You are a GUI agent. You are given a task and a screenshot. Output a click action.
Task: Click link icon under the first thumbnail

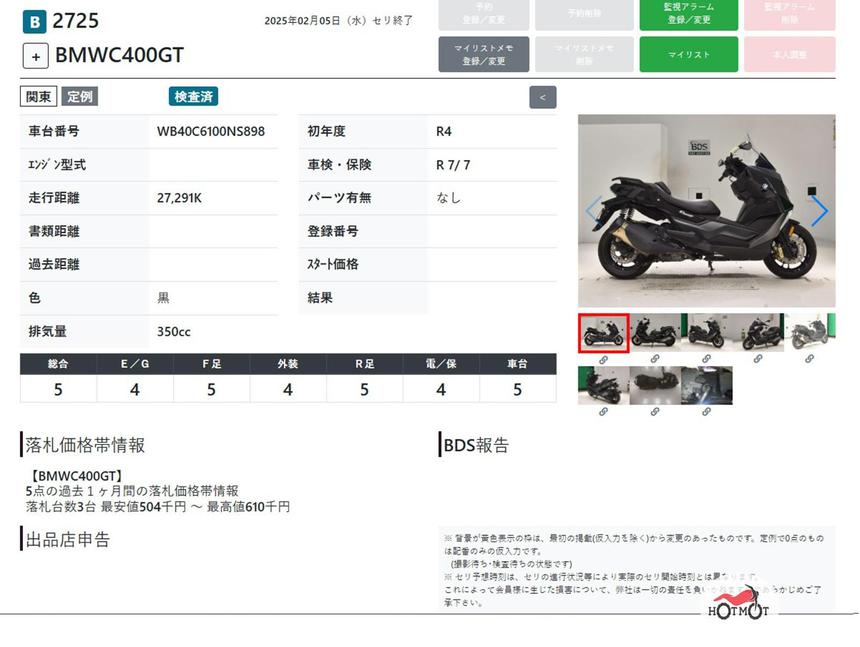(603, 359)
